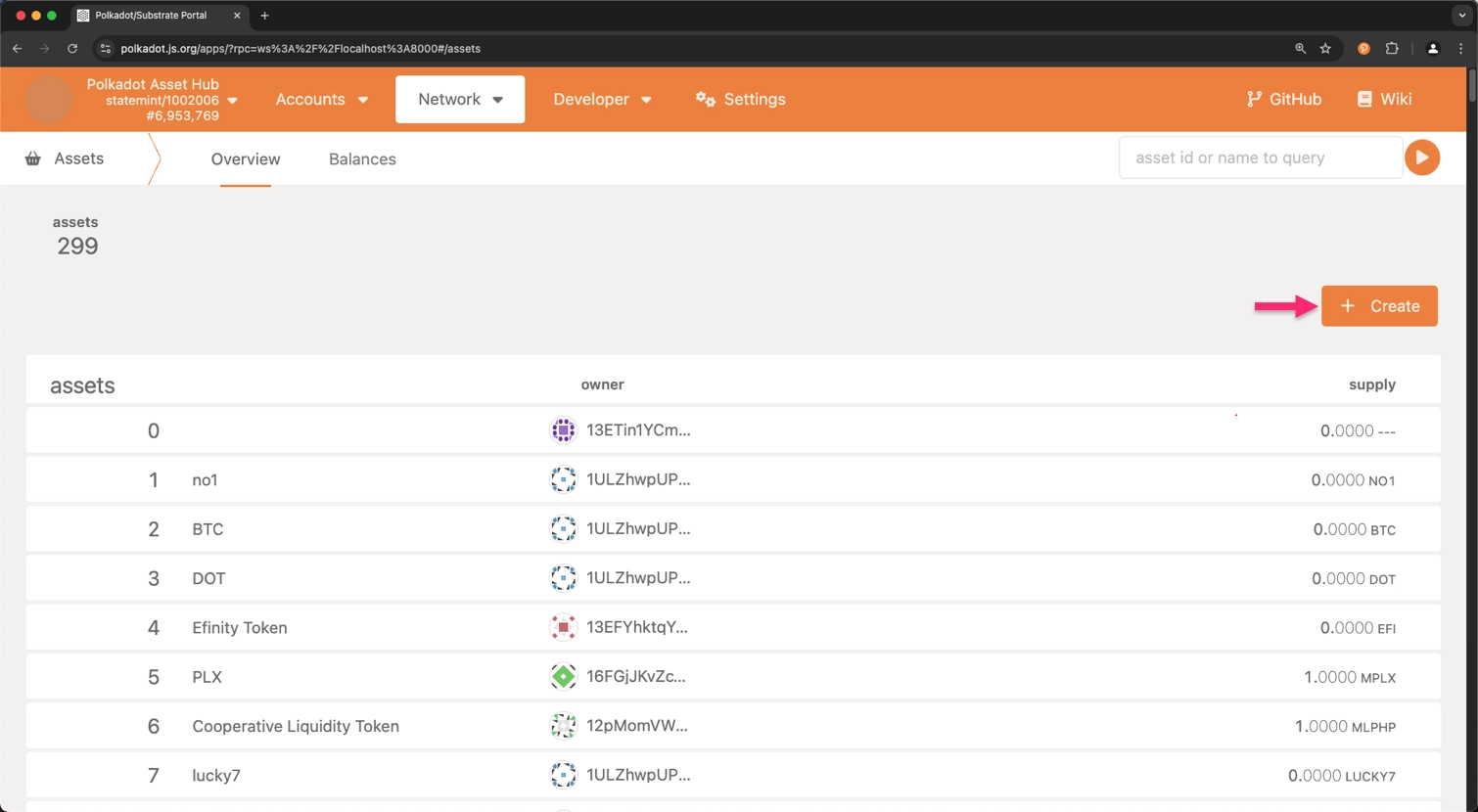
Task: Click the Efinity Token owner identicon
Action: [563, 627]
